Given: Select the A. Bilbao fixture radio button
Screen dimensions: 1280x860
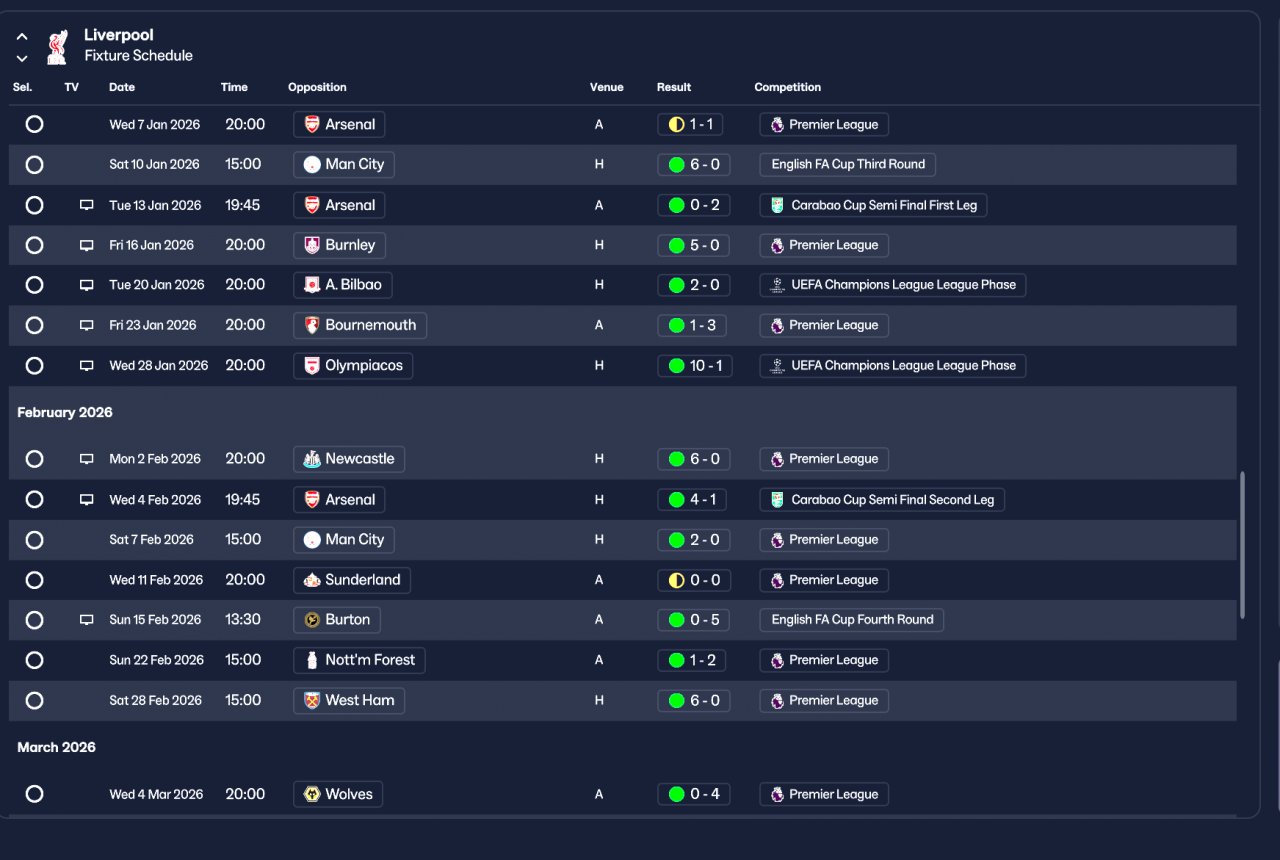Looking at the screenshot, I should (x=34, y=285).
